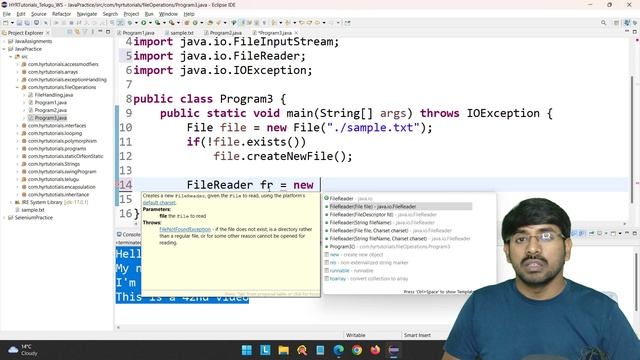The height and width of the screenshot is (360, 640).
Task: Click the New file toolbar icon
Action: point(6,23)
